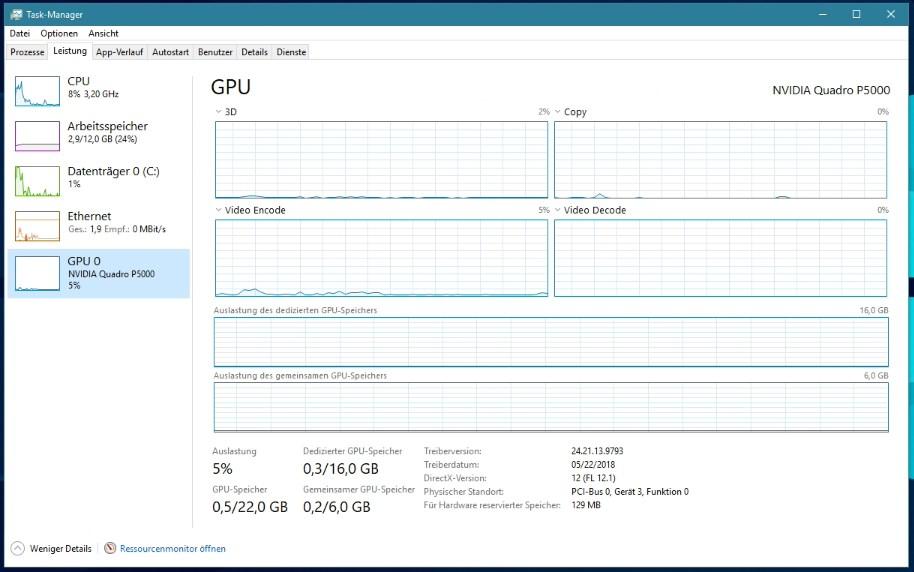Switch to the Prozesse tab
Screen dimensions: 914x572
(27, 52)
